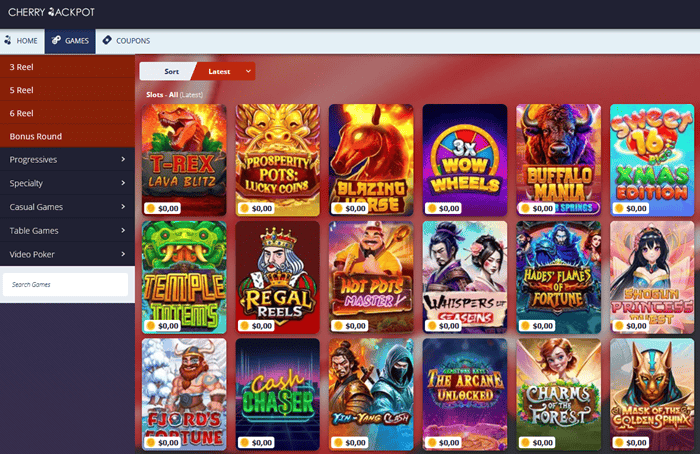Open the Home tab
700x454 pixels.
point(22,41)
